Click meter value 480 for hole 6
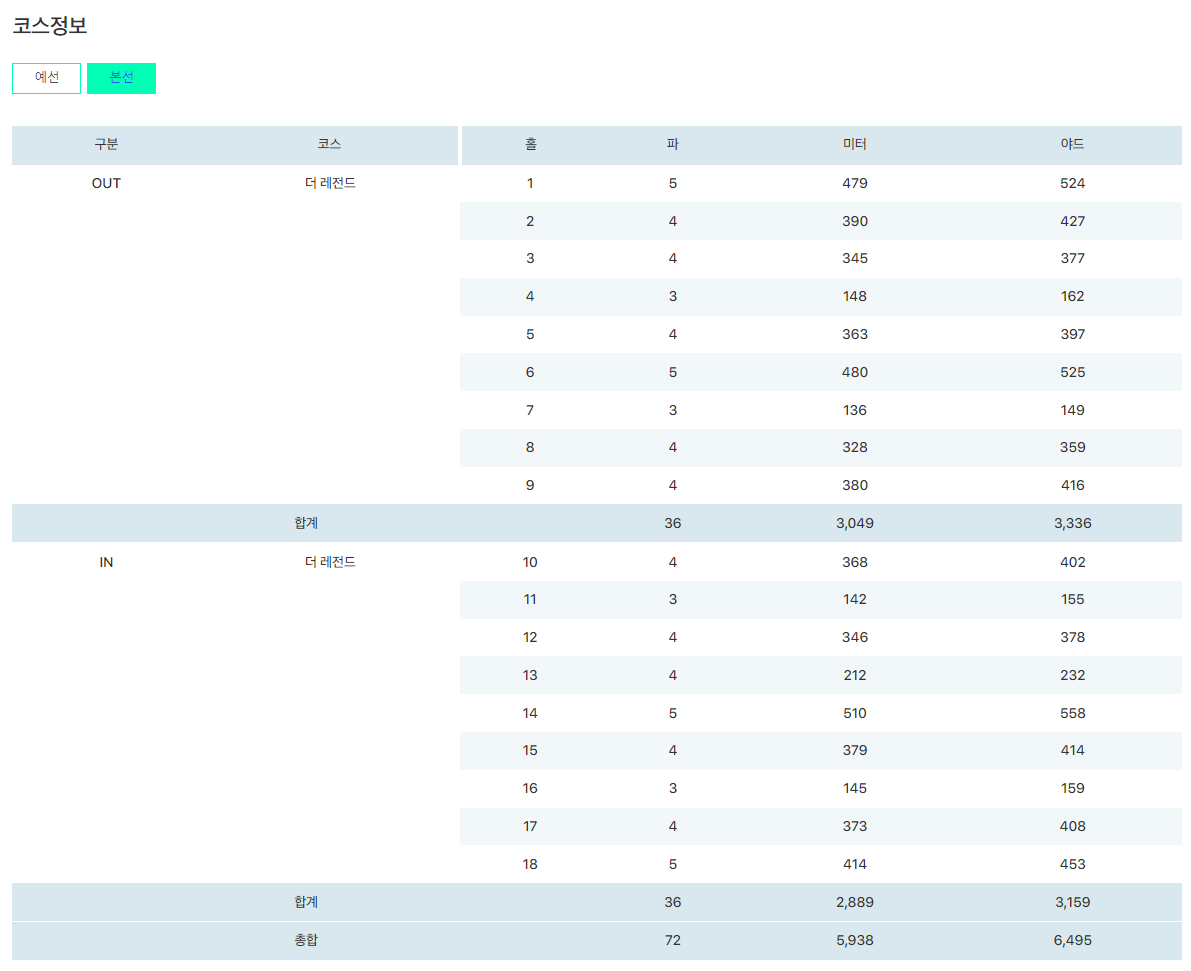 click(x=855, y=372)
